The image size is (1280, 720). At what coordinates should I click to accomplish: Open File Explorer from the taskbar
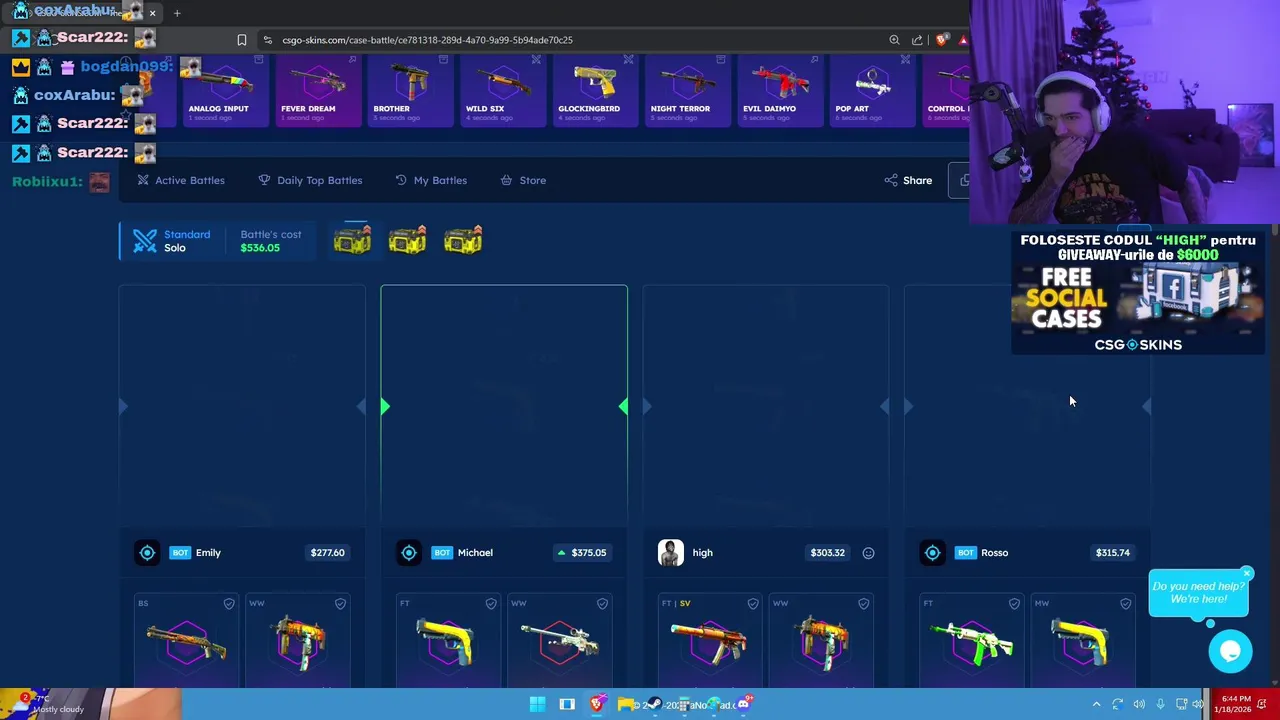[626, 704]
